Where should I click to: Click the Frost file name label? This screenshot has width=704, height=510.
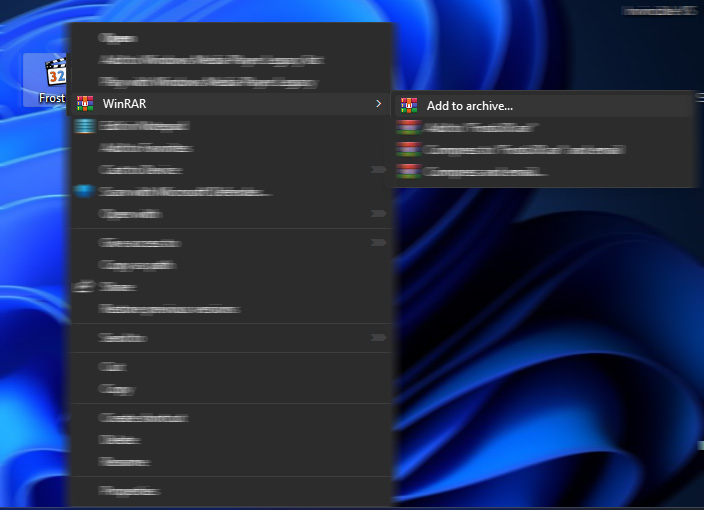[52, 98]
